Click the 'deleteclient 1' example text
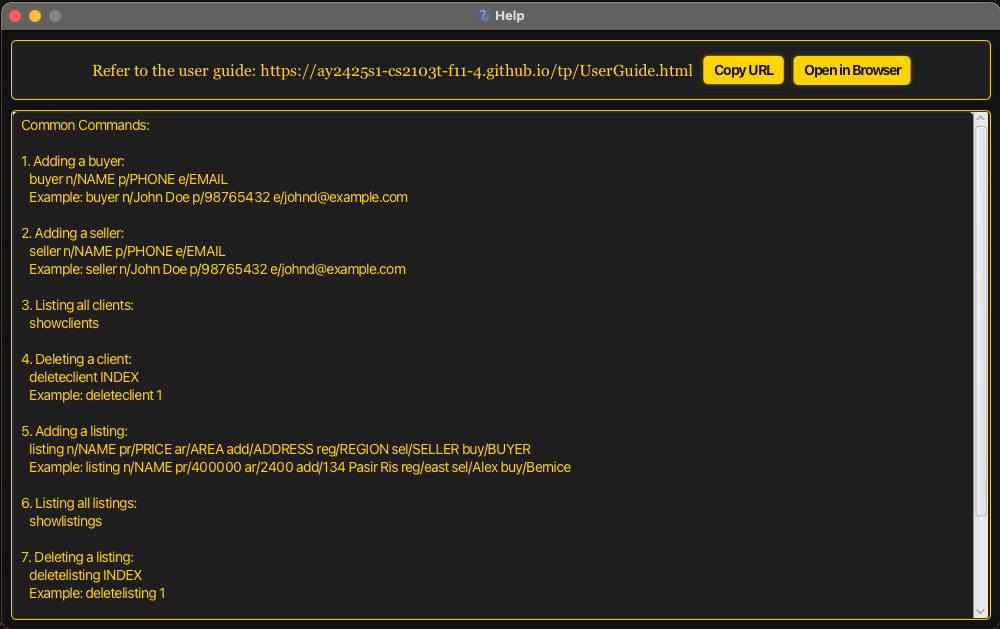Viewport: 1000px width, 629px height. pos(96,395)
